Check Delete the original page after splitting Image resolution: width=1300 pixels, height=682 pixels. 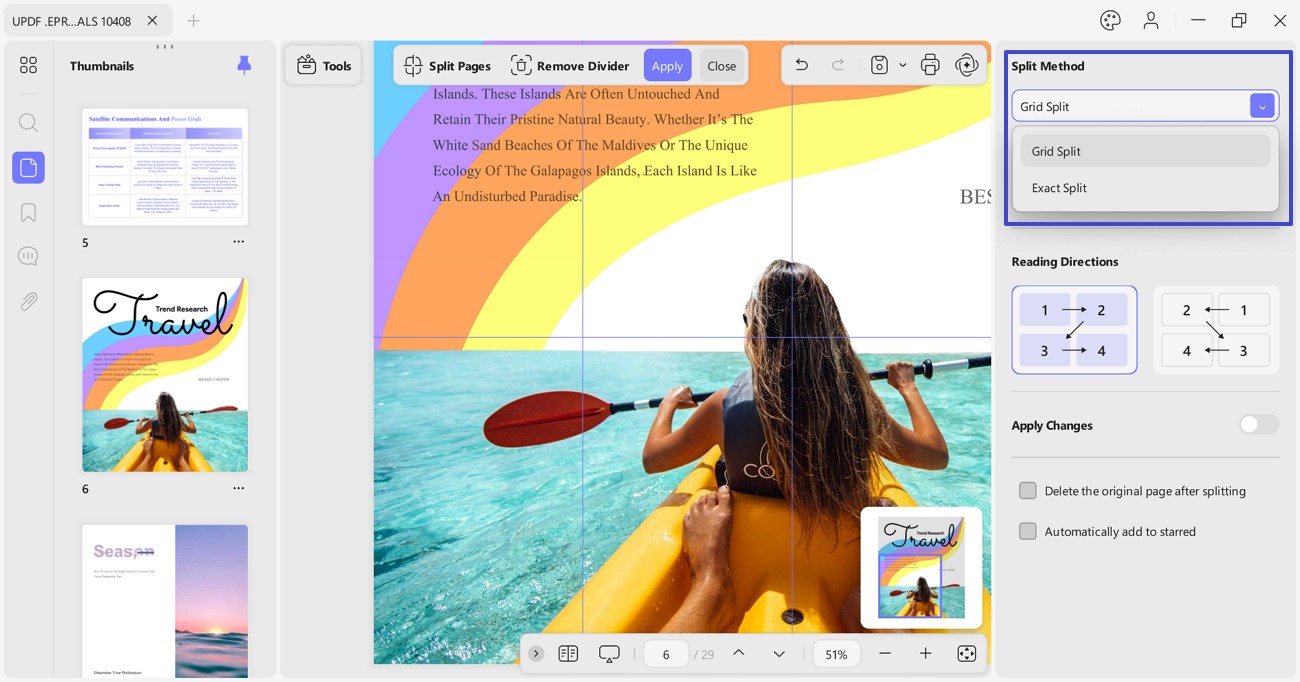tap(1027, 491)
